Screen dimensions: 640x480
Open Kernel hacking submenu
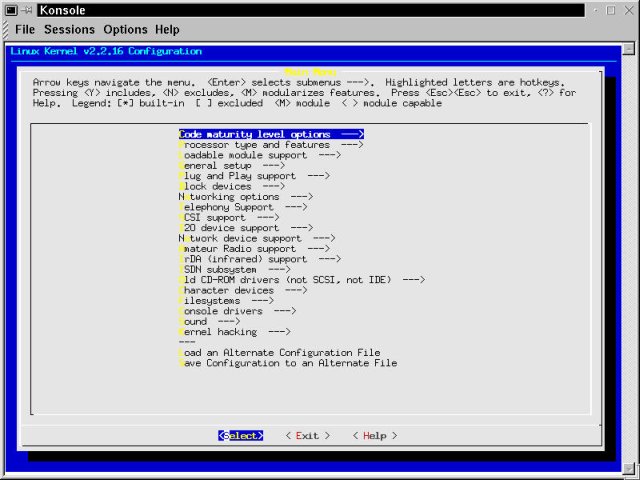pyautogui.click(x=234, y=331)
